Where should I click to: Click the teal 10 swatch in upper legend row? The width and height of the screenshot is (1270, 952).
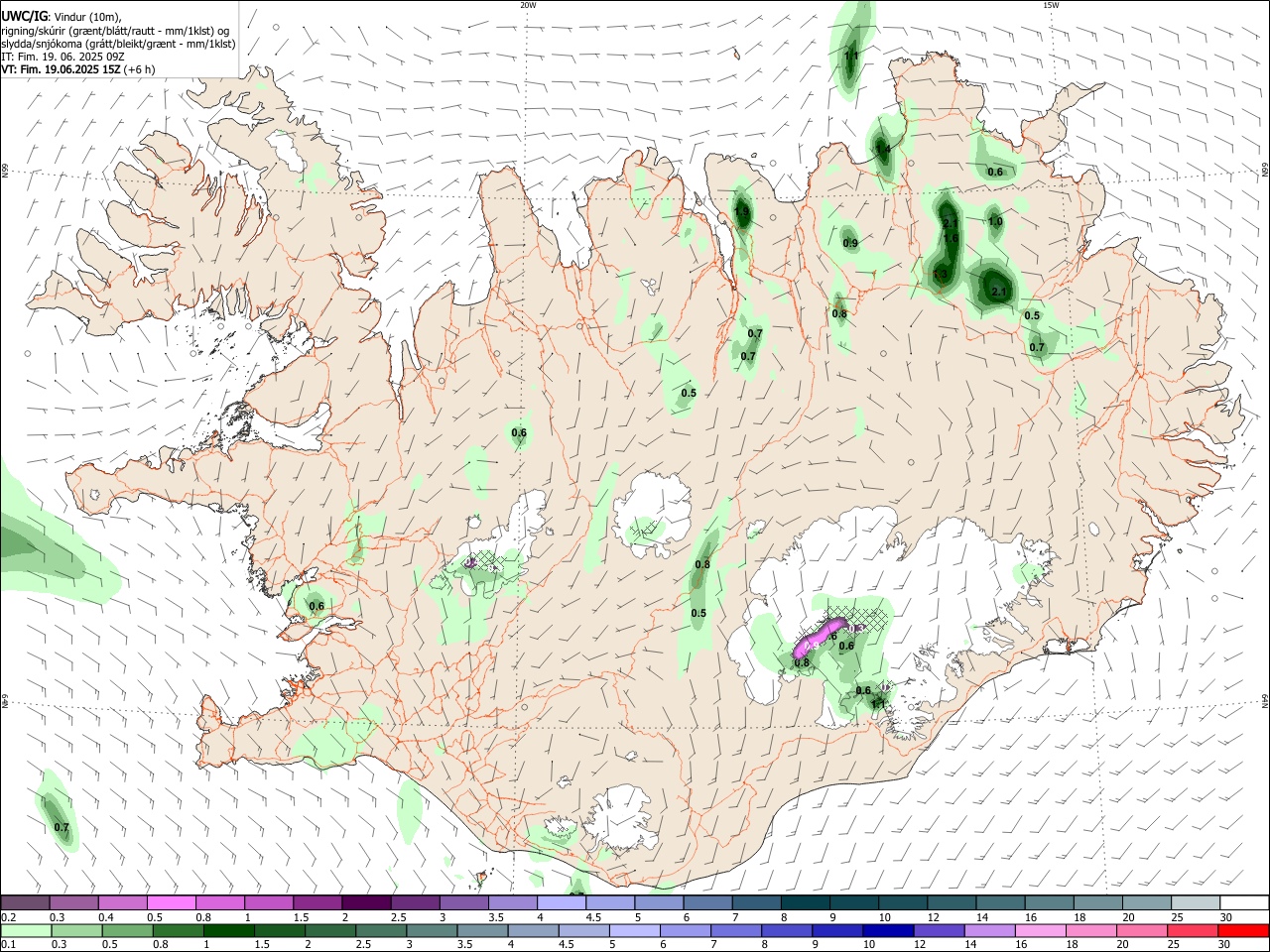(x=903, y=903)
